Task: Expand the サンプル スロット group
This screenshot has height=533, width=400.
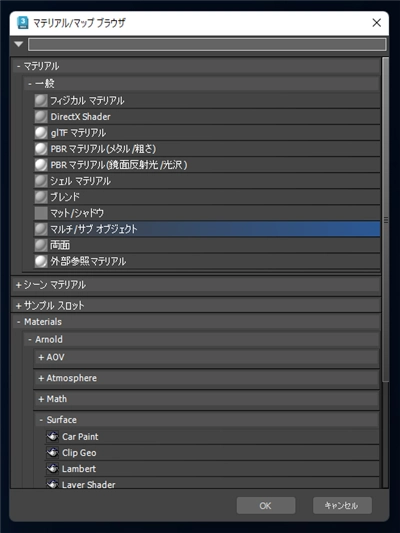Action: tap(18, 306)
